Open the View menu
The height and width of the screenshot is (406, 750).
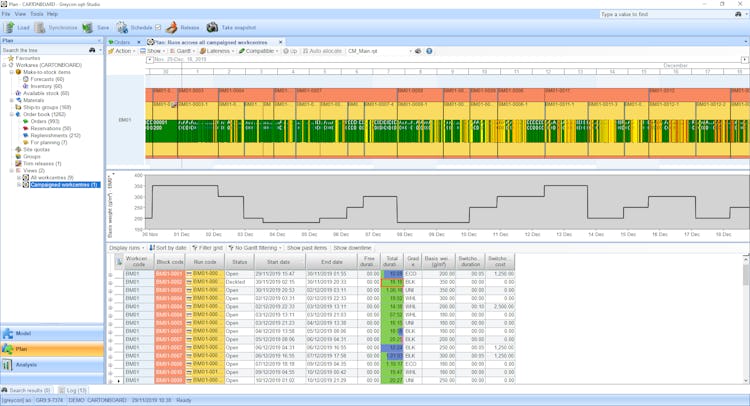coord(20,14)
